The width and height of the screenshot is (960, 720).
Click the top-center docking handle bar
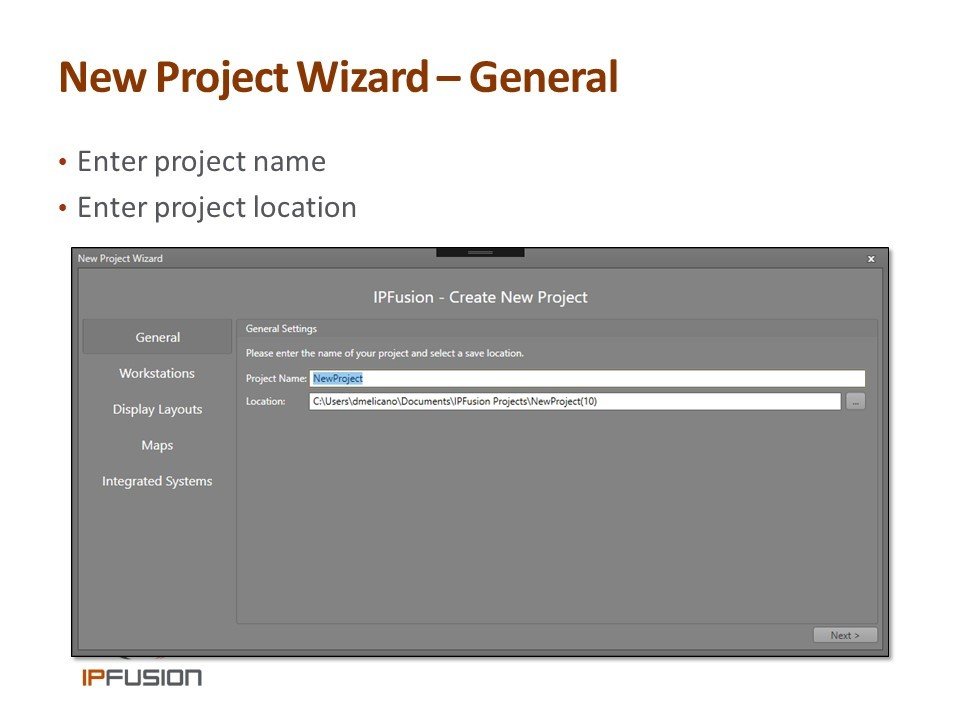[x=480, y=252]
